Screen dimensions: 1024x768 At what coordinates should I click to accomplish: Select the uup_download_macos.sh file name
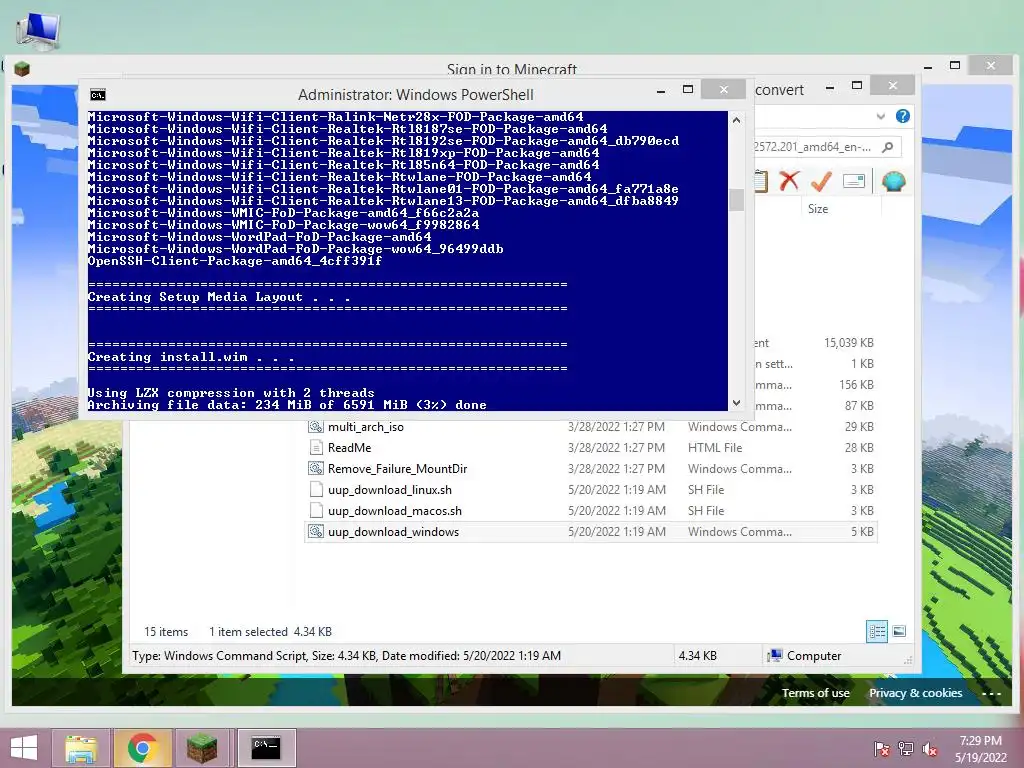[395, 511]
